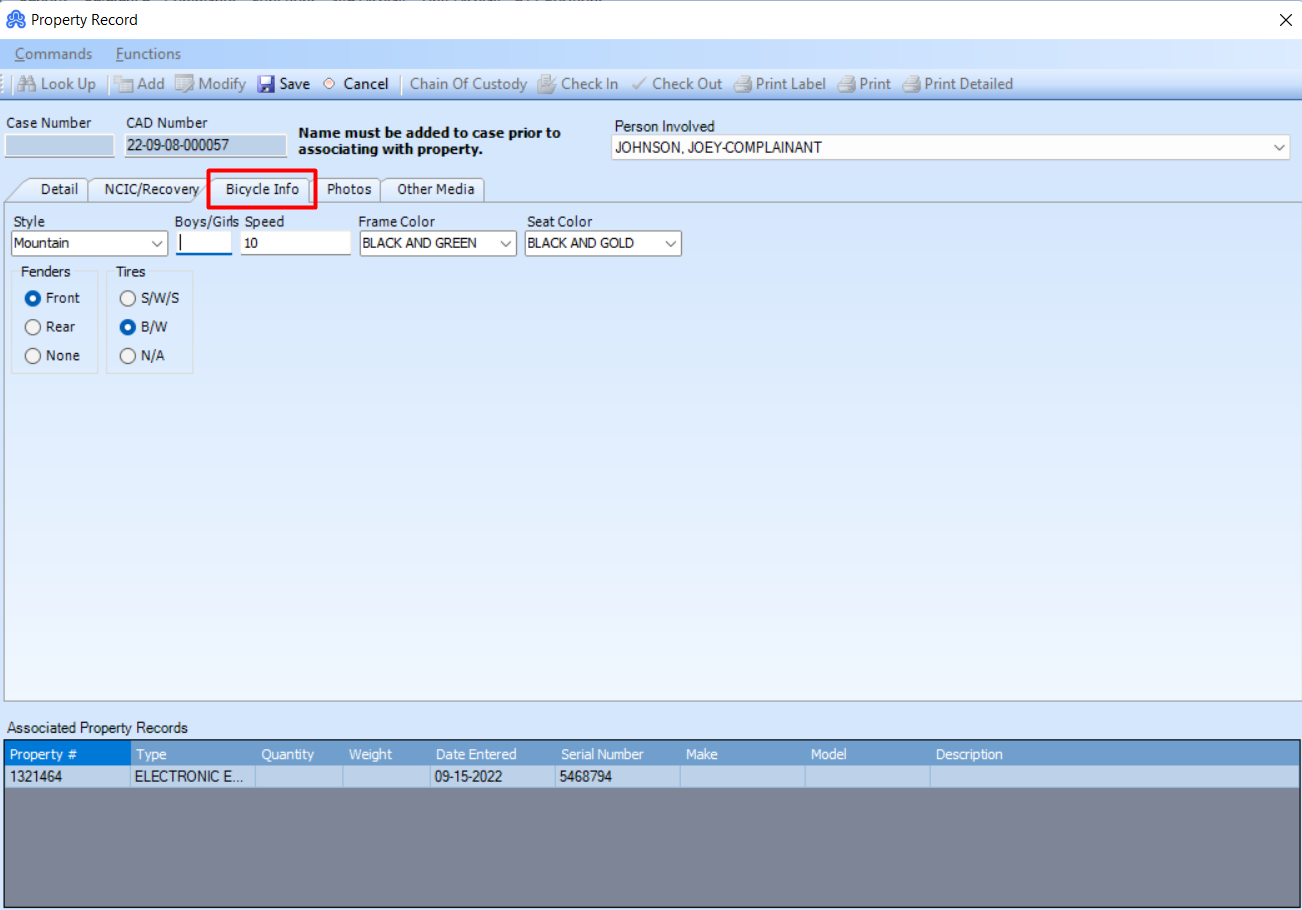1302x910 pixels.
Task: Sort by Property # column header
Action: [67, 754]
